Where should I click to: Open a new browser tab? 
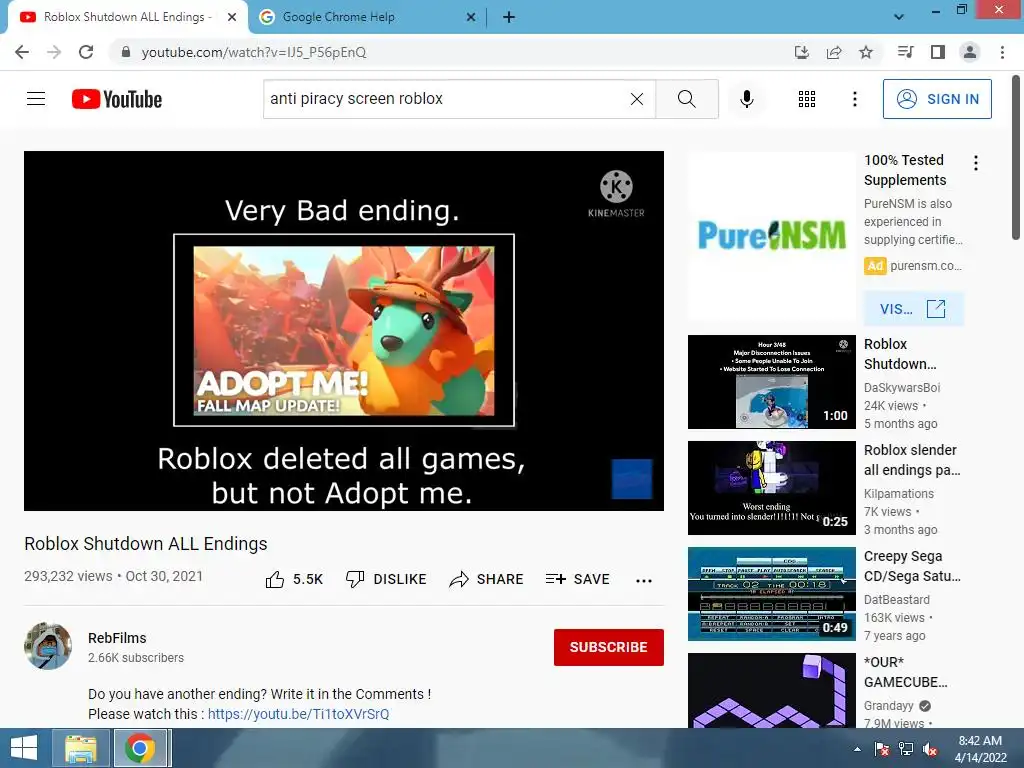pyautogui.click(x=509, y=18)
